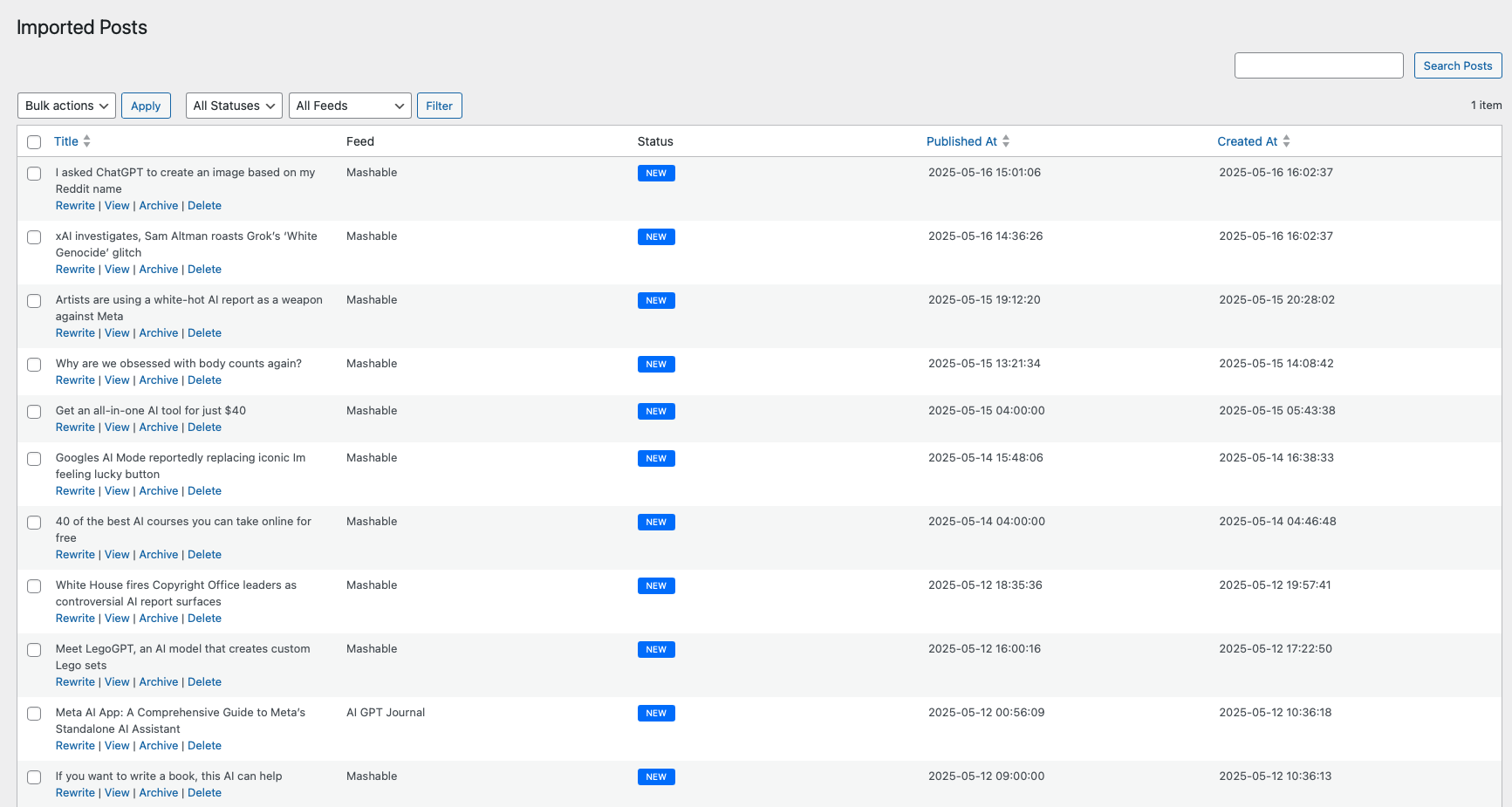Click NEW status badge for ChatGPT Reddit post
The width and height of the screenshot is (1512, 807).
tap(655, 173)
